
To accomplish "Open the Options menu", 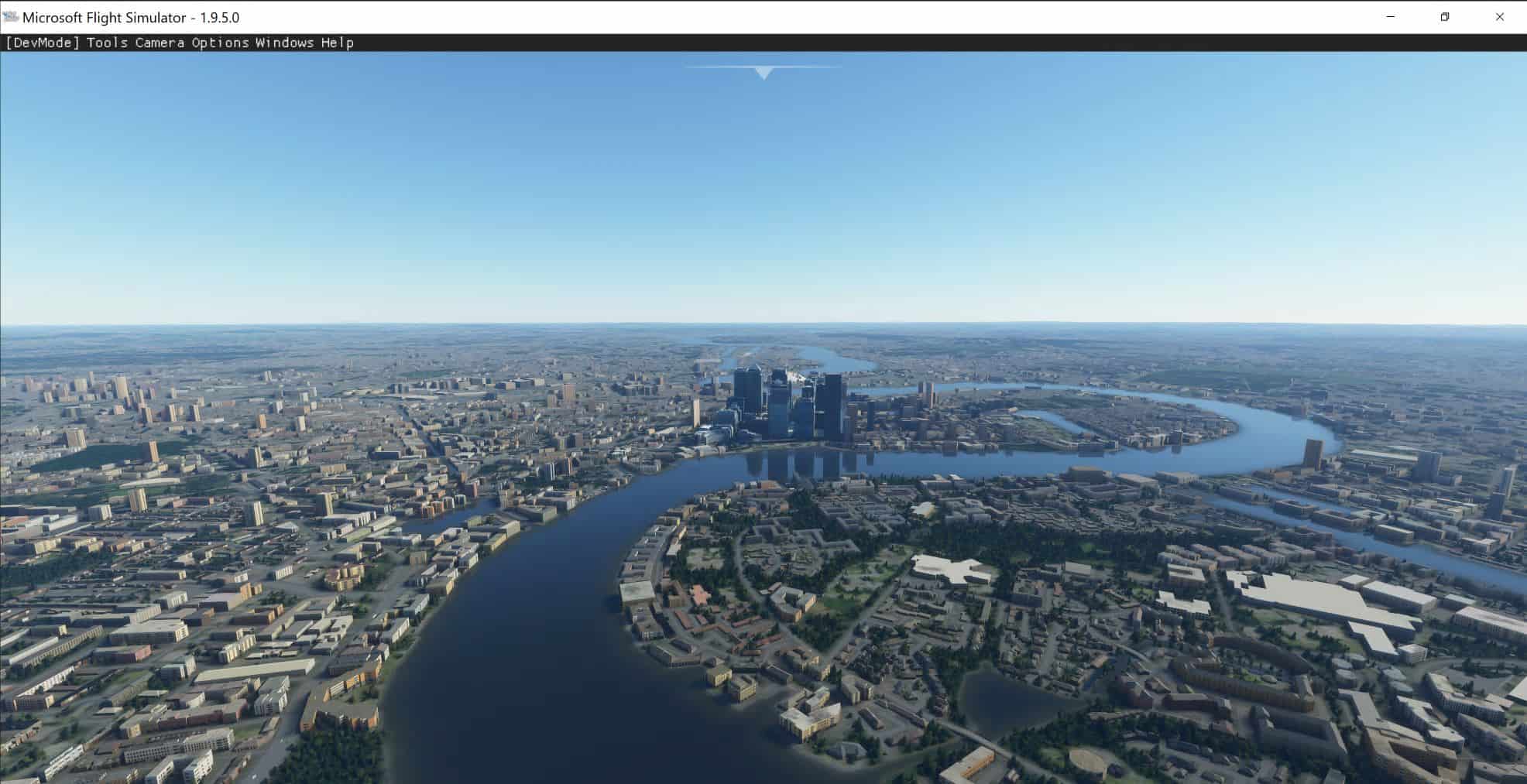I will [220, 43].
